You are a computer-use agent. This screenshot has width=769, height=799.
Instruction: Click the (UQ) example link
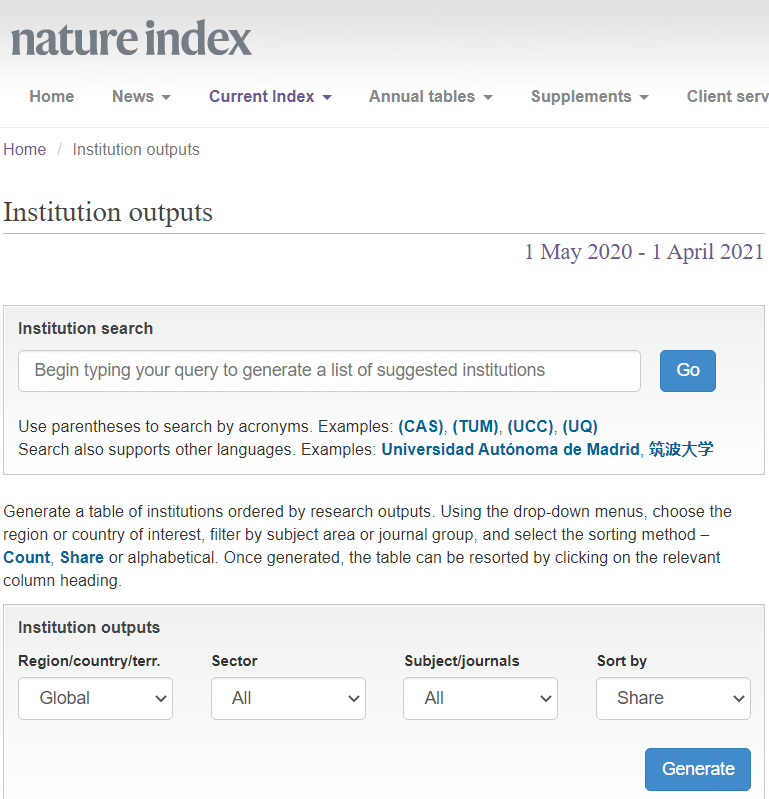click(x=580, y=426)
